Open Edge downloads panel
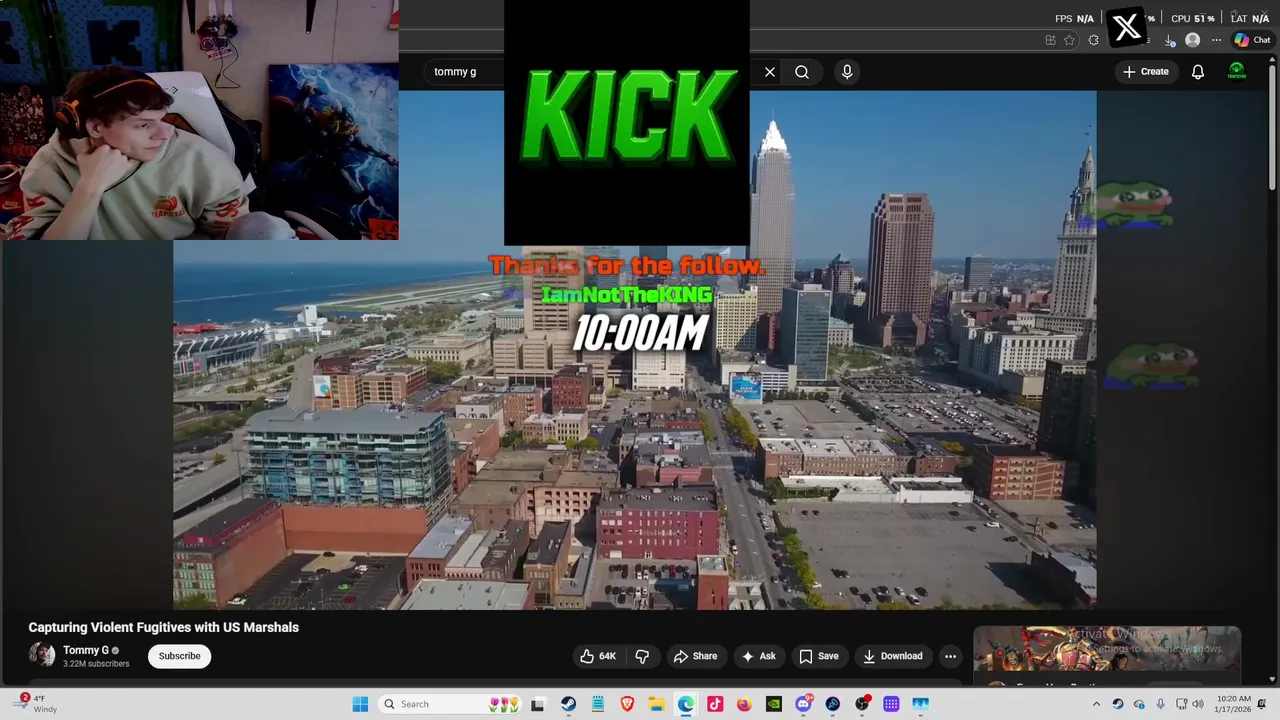This screenshot has width=1280, height=720. 1170,40
